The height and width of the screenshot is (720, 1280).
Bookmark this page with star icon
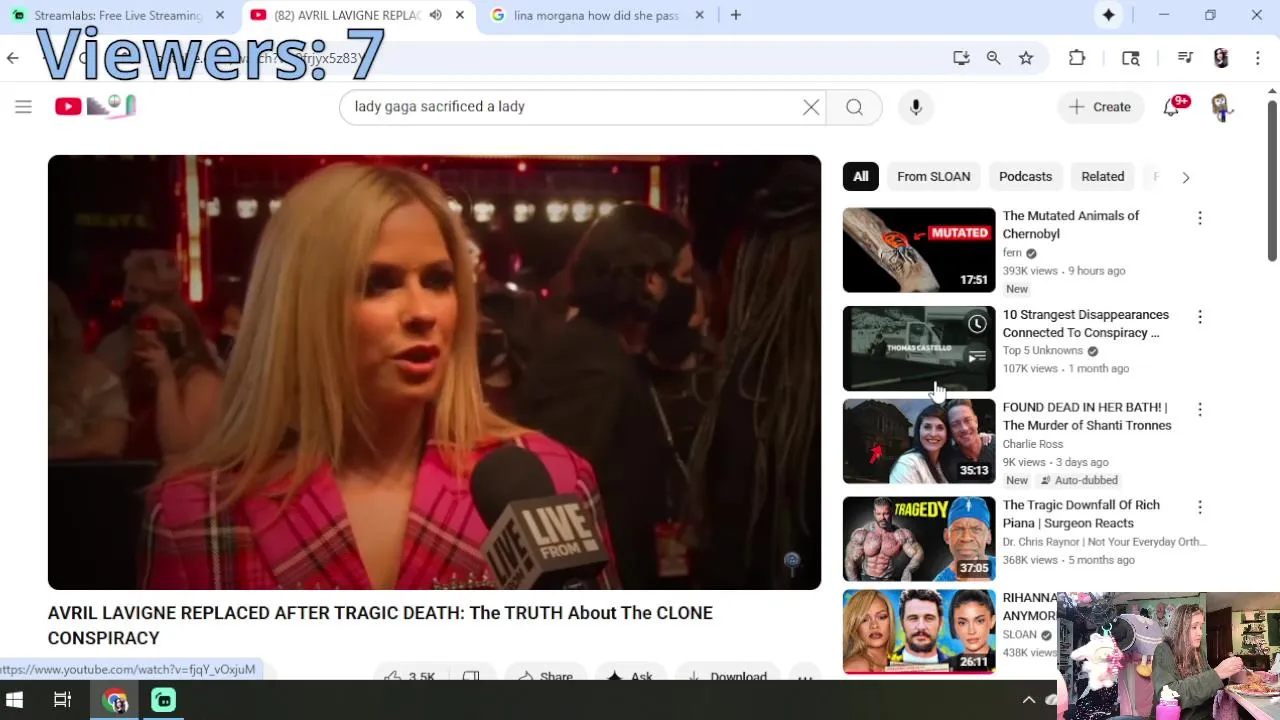[x=1026, y=58]
